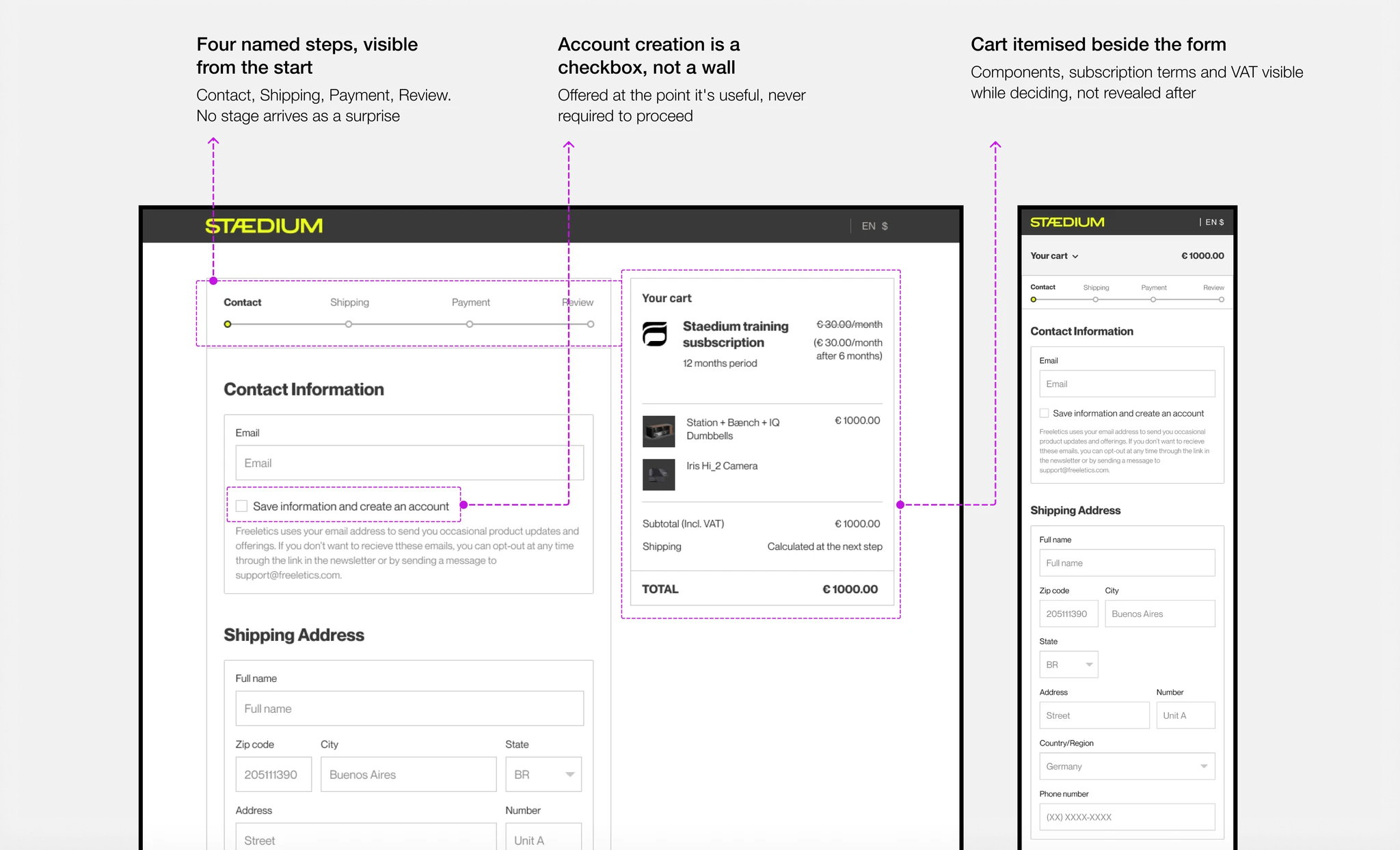The height and width of the screenshot is (850, 1400).
Task: Select the mobile Contact step label
Action: (1042, 287)
